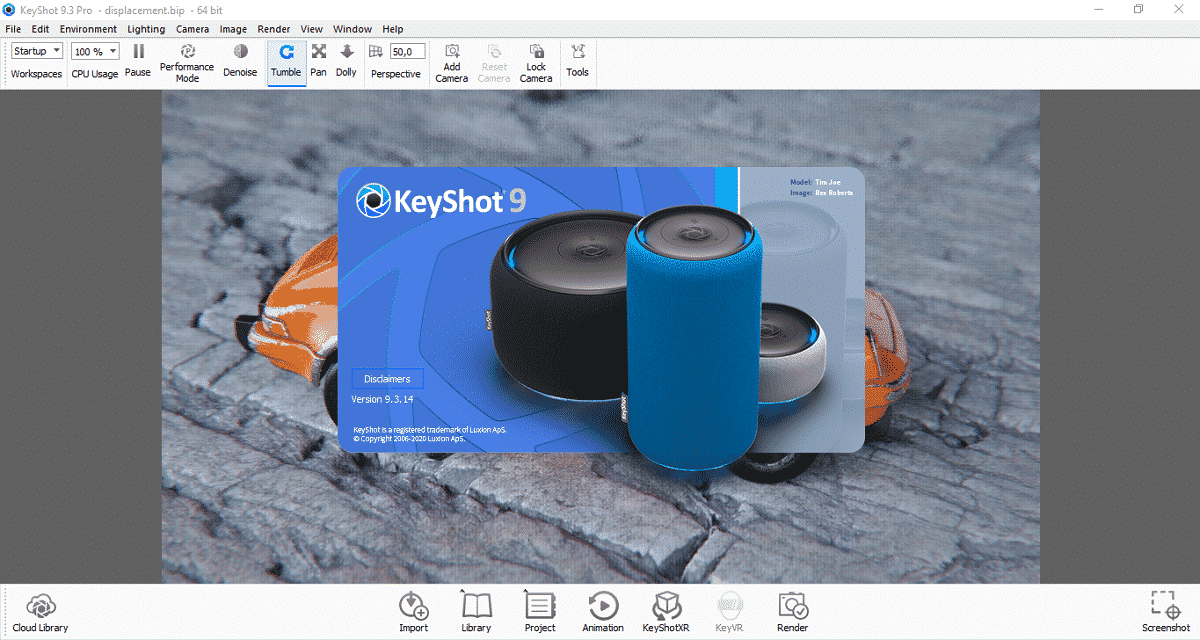Click the perspective field value 50,0

408,51
